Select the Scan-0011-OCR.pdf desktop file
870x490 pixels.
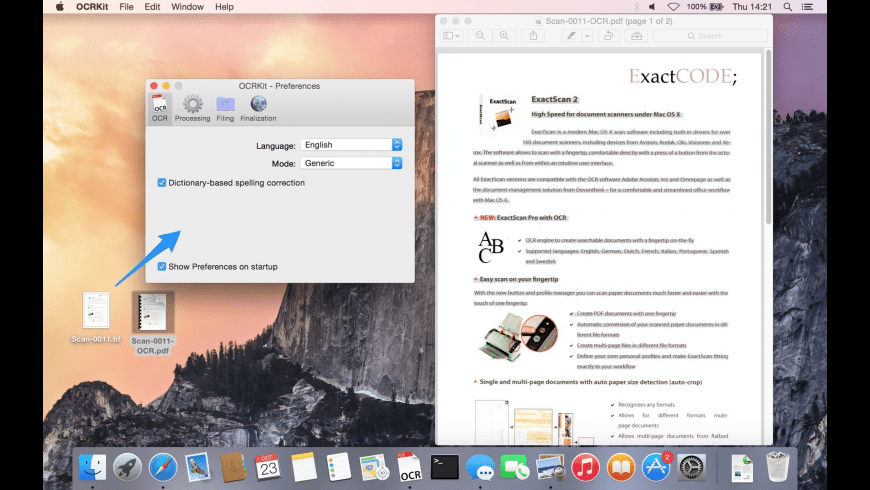tap(153, 323)
